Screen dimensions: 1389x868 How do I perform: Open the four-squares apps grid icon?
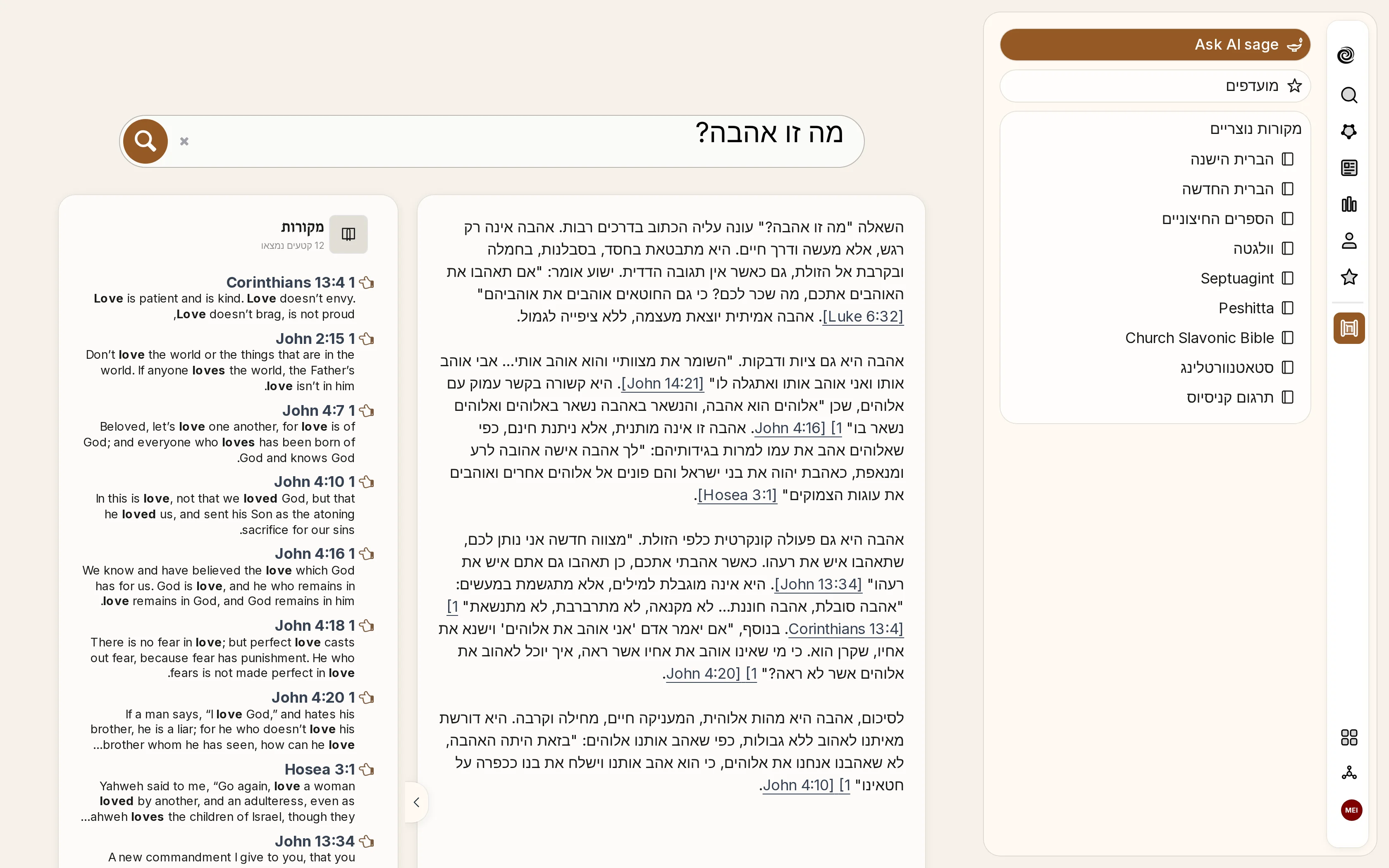point(1349,737)
